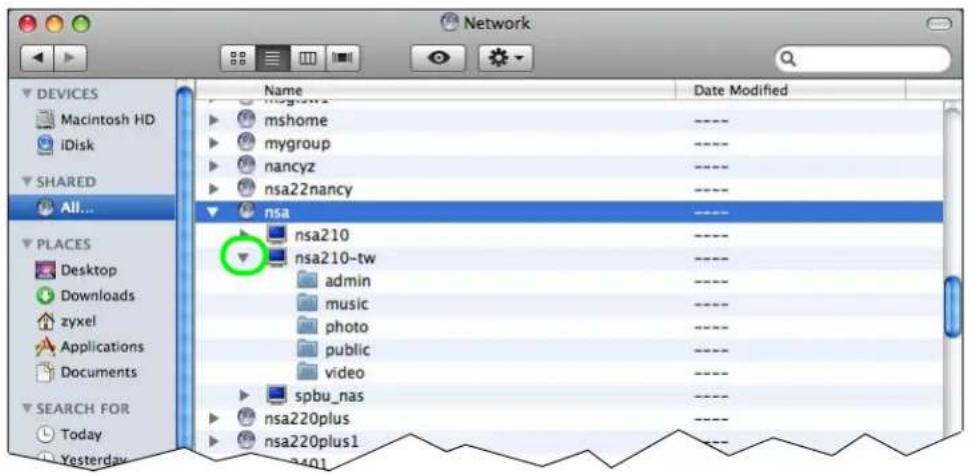
Task: Expand the mshome workgroup
Action: point(214,120)
